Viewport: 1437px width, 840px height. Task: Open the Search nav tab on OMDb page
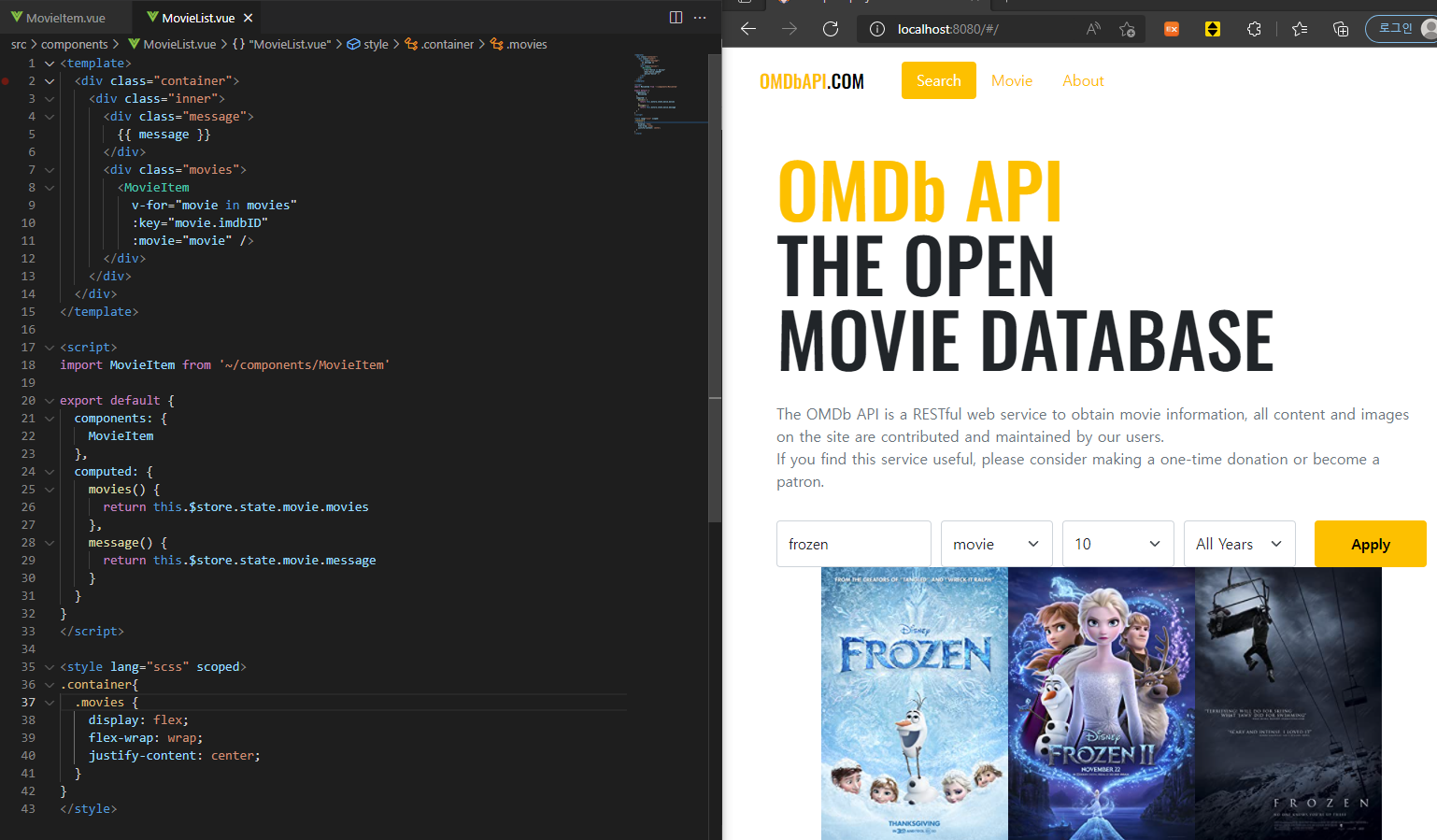(939, 80)
